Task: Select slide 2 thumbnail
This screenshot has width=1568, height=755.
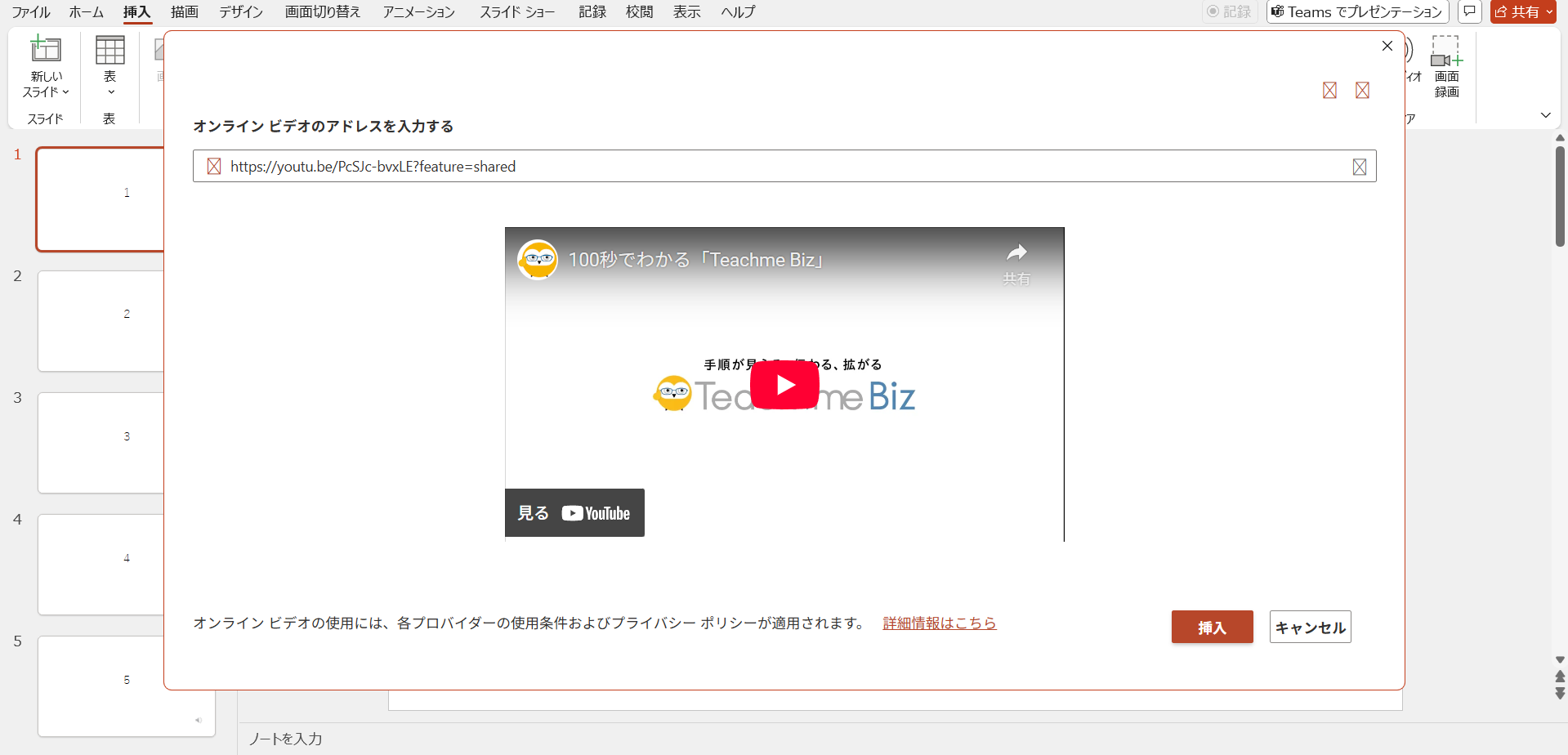Action: [x=101, y=321]
